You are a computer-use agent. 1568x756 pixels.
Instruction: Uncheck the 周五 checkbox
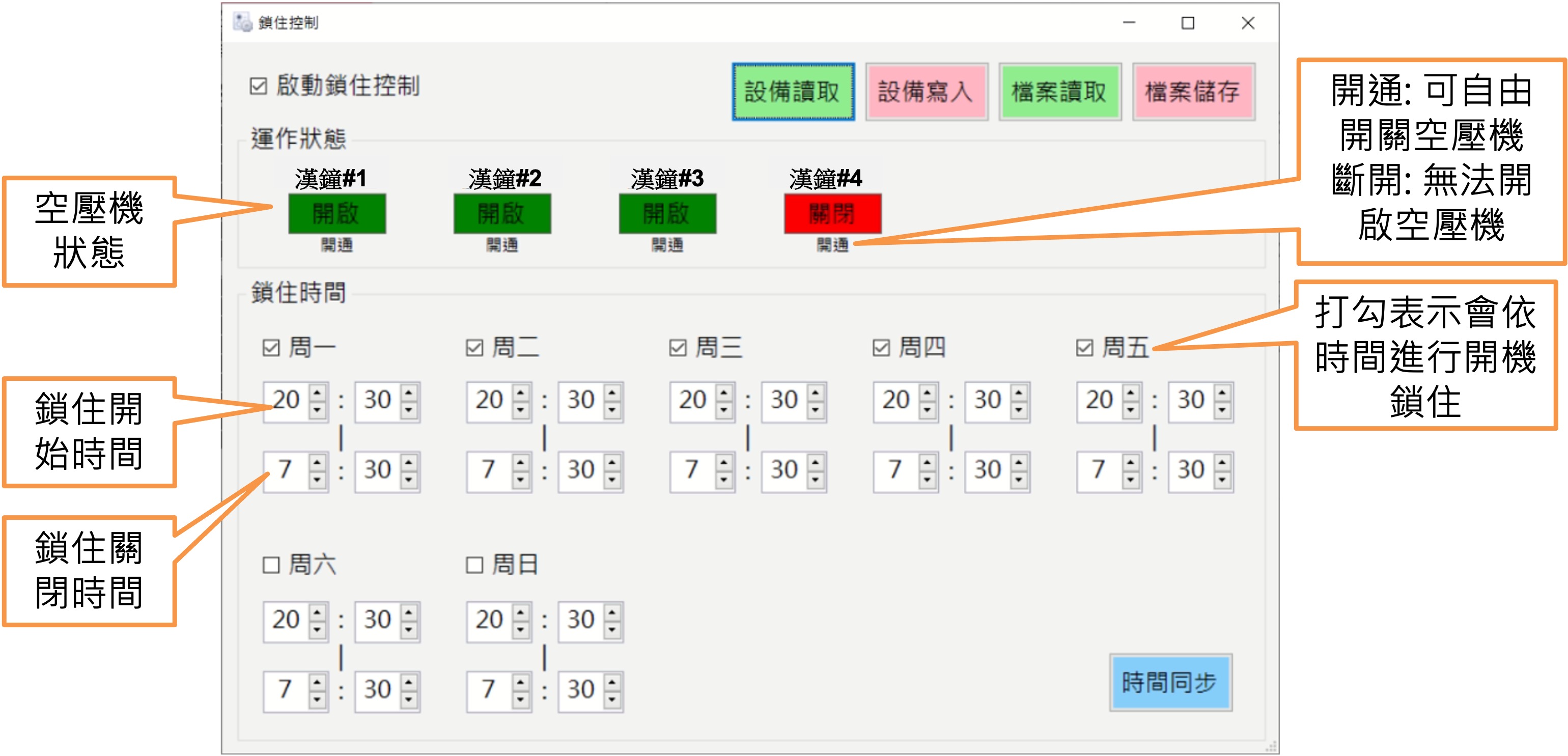coord(1085,348)
